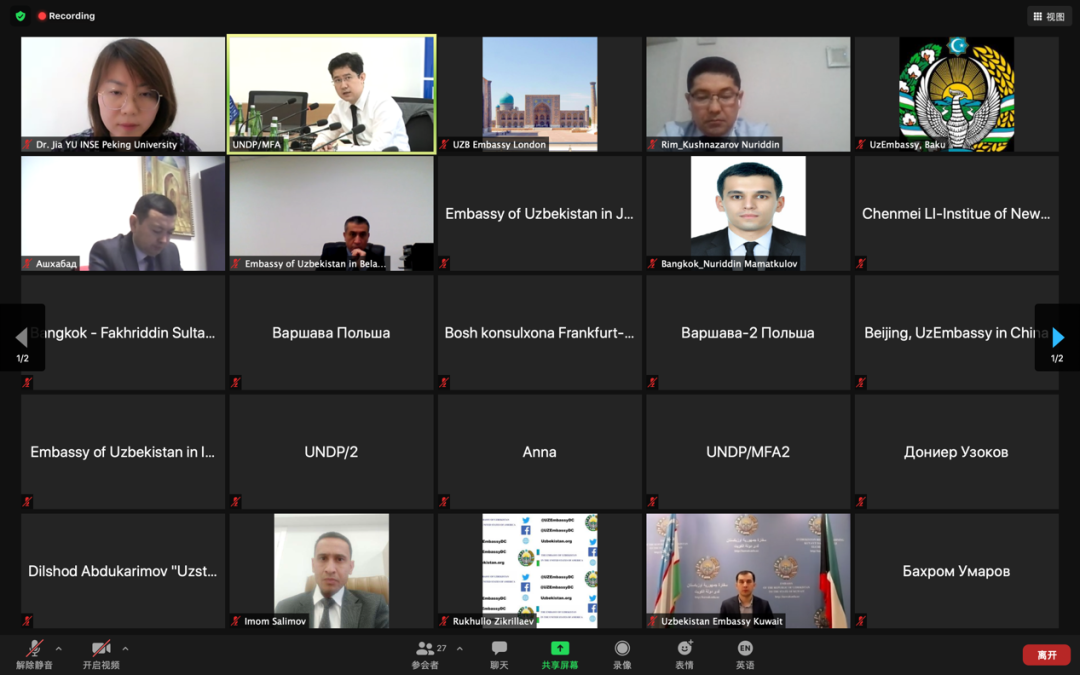
Task: Select the Anna participant tile
Action: [540, 452]
